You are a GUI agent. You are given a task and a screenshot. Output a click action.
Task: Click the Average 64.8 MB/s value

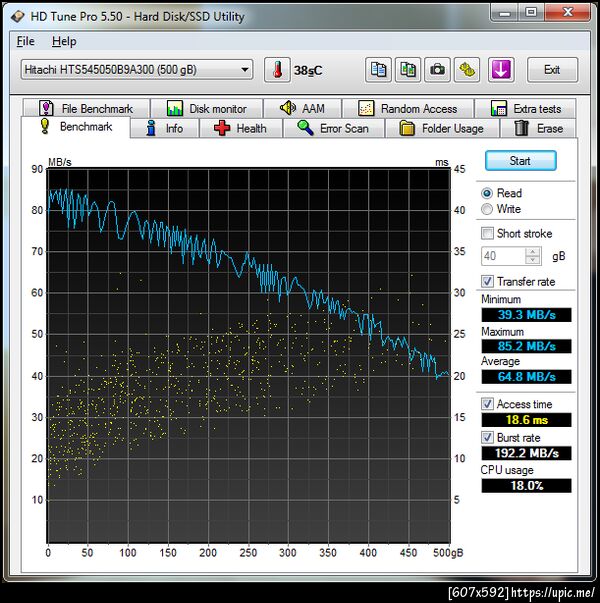click(526, 376)
